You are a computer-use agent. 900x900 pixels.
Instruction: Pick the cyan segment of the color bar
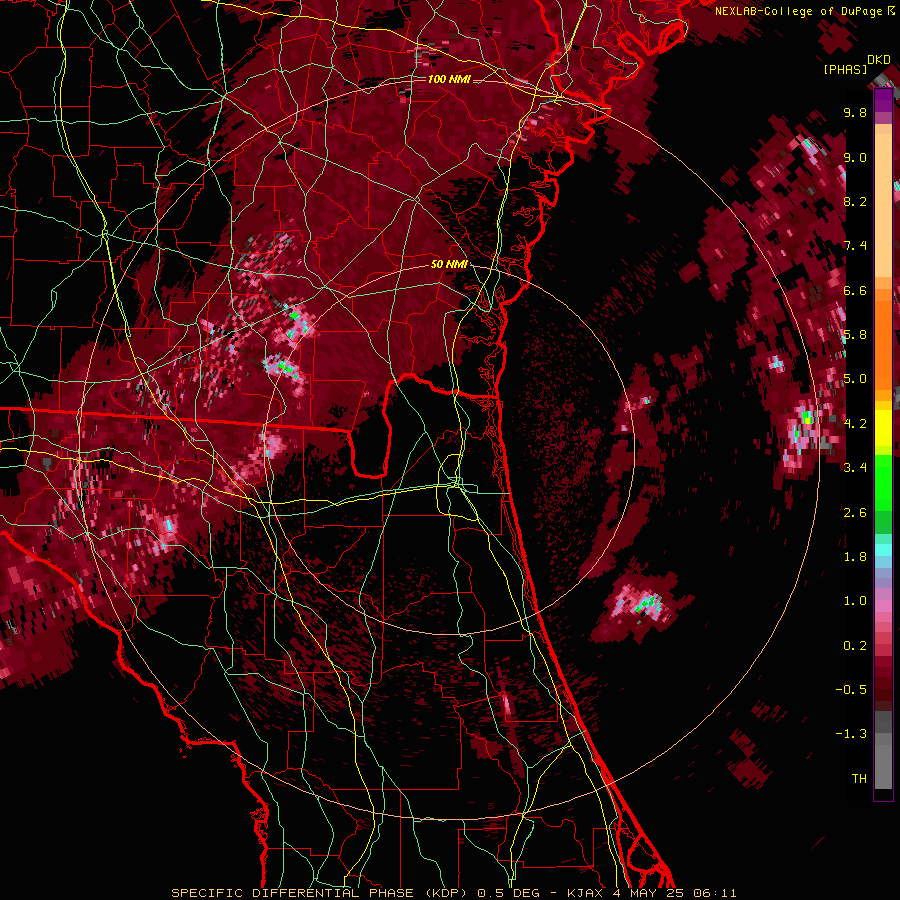click(884, 549)
